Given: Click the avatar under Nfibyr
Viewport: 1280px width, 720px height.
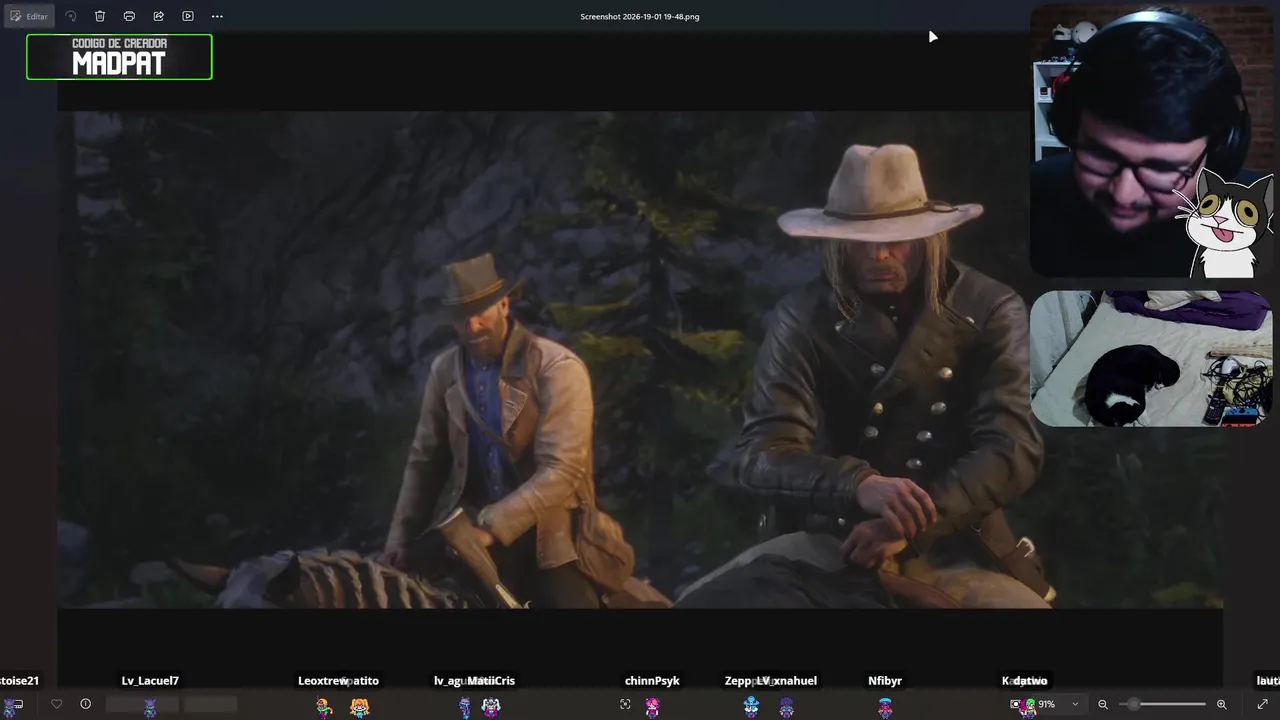Looking at the screenshot, I should (x=885, y=707).
